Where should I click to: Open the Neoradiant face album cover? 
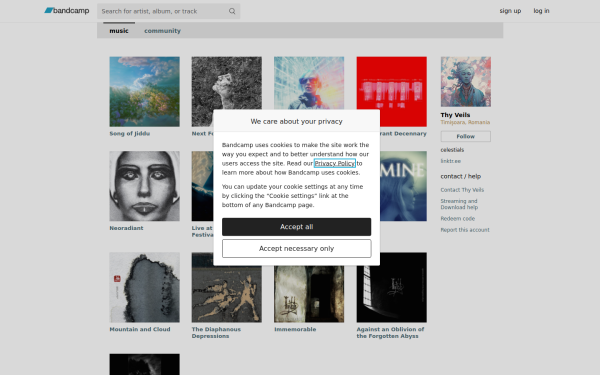click(144, 186)
